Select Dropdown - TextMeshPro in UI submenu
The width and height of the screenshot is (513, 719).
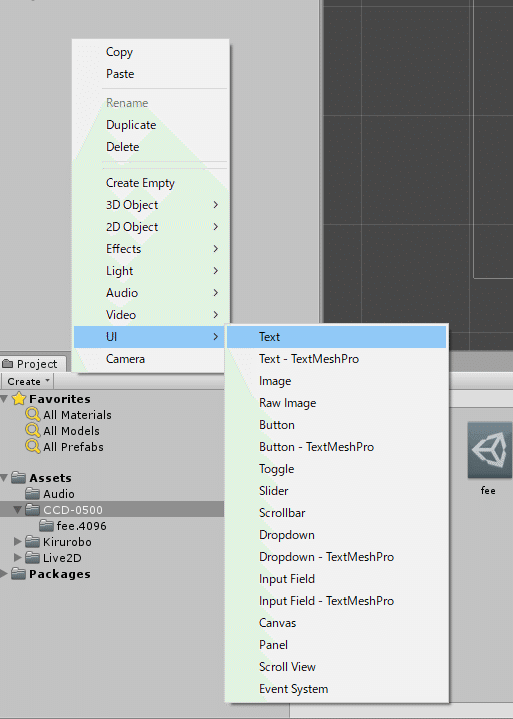(336, 557)
